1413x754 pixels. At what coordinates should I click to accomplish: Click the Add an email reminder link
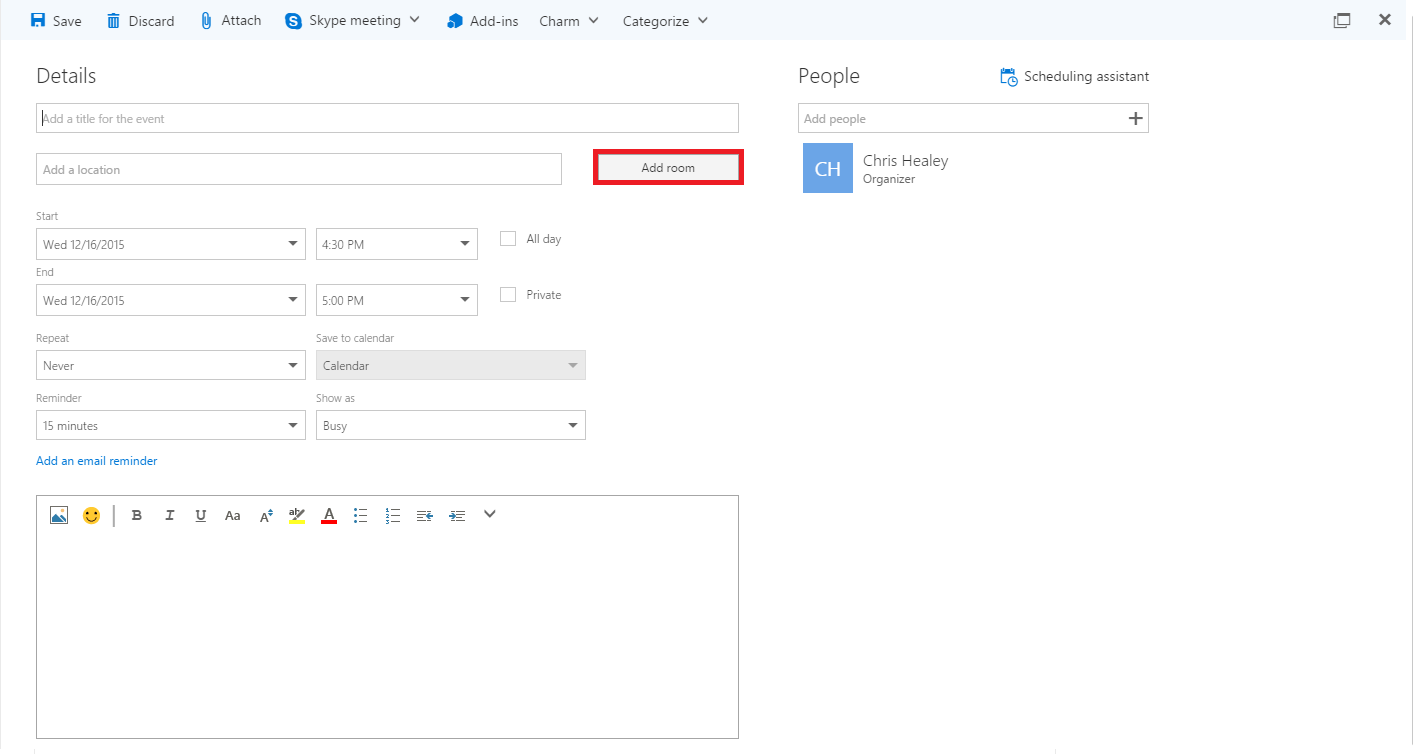click(x=97, y=461)
